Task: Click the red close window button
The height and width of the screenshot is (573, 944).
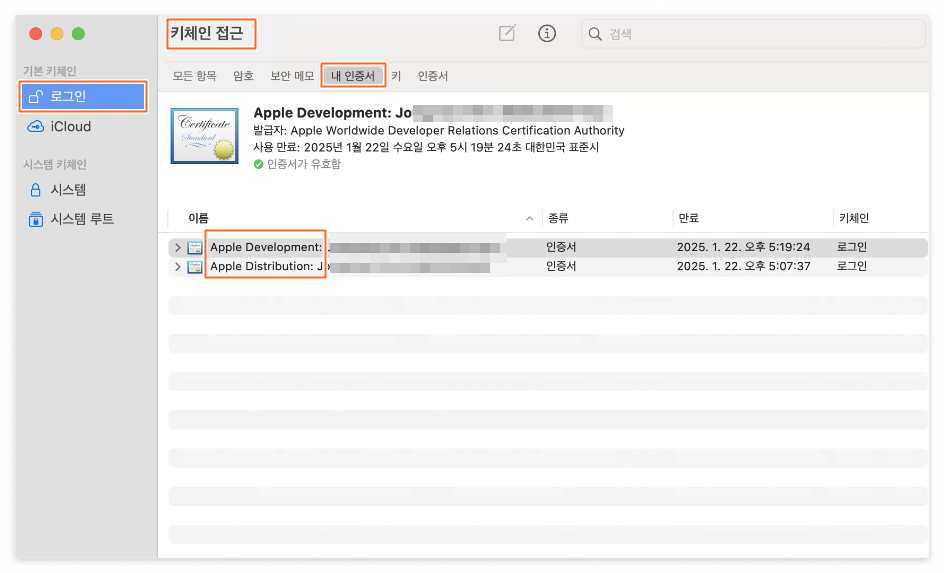Action: (x=36, y=34)
